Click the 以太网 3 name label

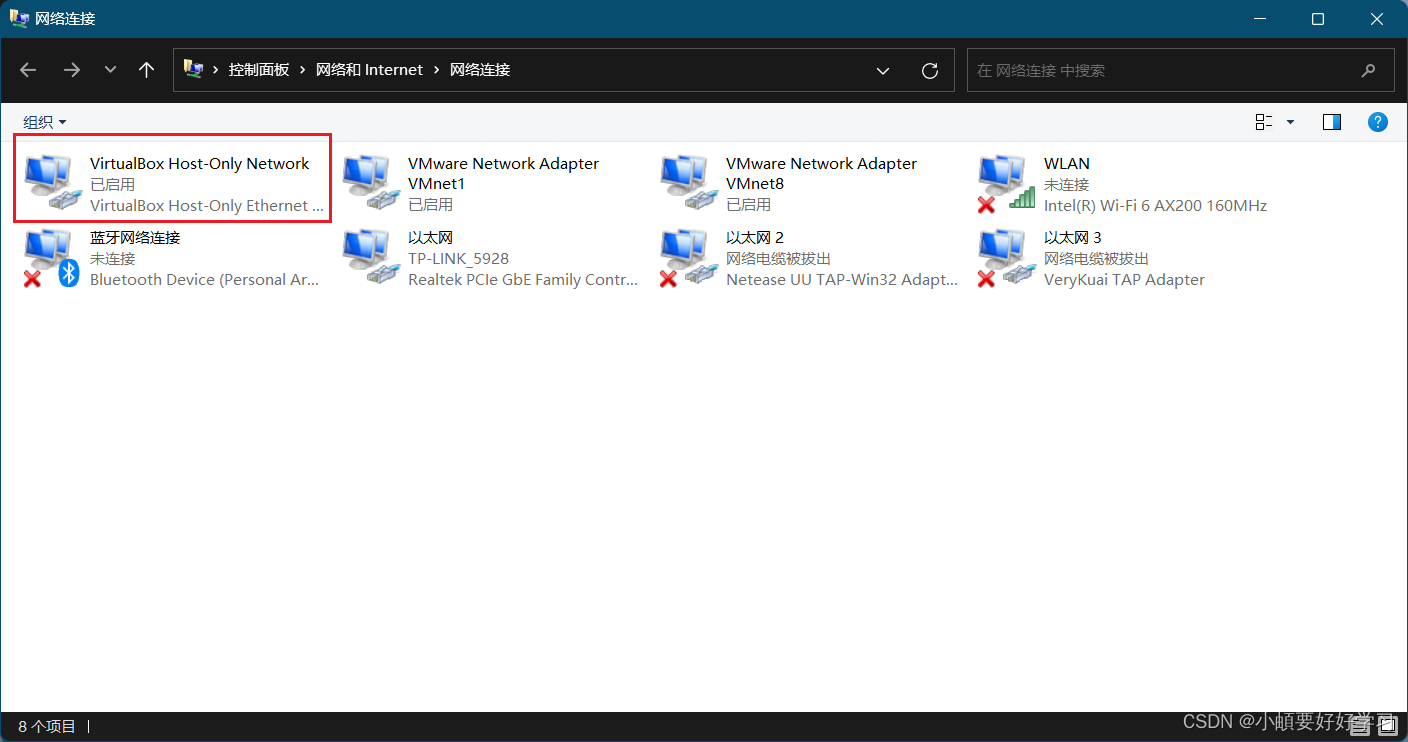point(1073,238)
